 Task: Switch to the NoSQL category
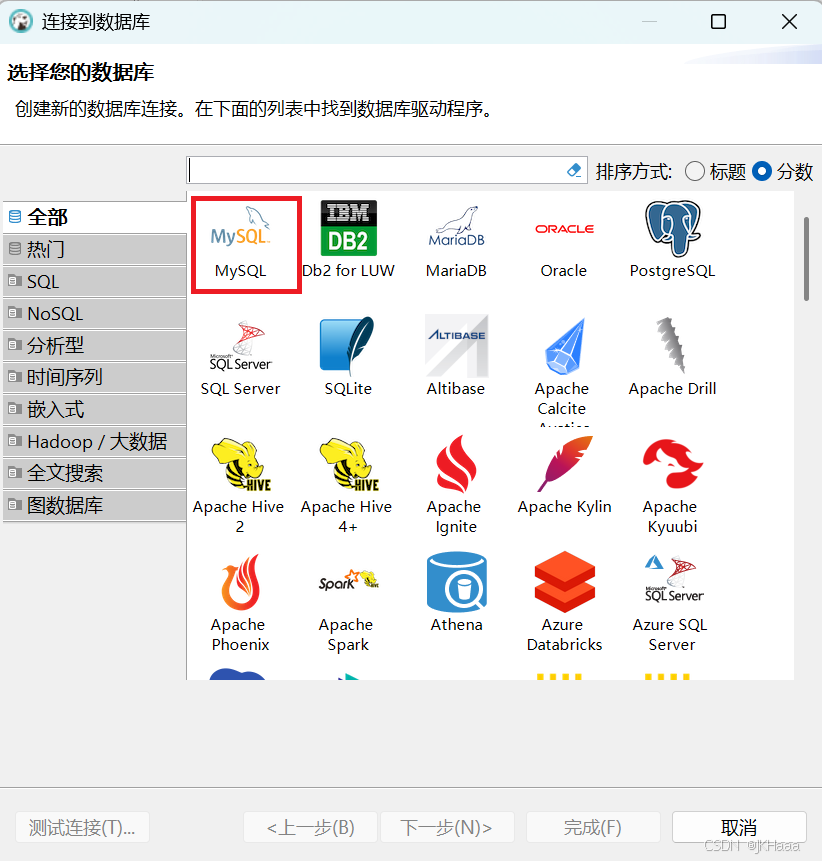point(94,314)
